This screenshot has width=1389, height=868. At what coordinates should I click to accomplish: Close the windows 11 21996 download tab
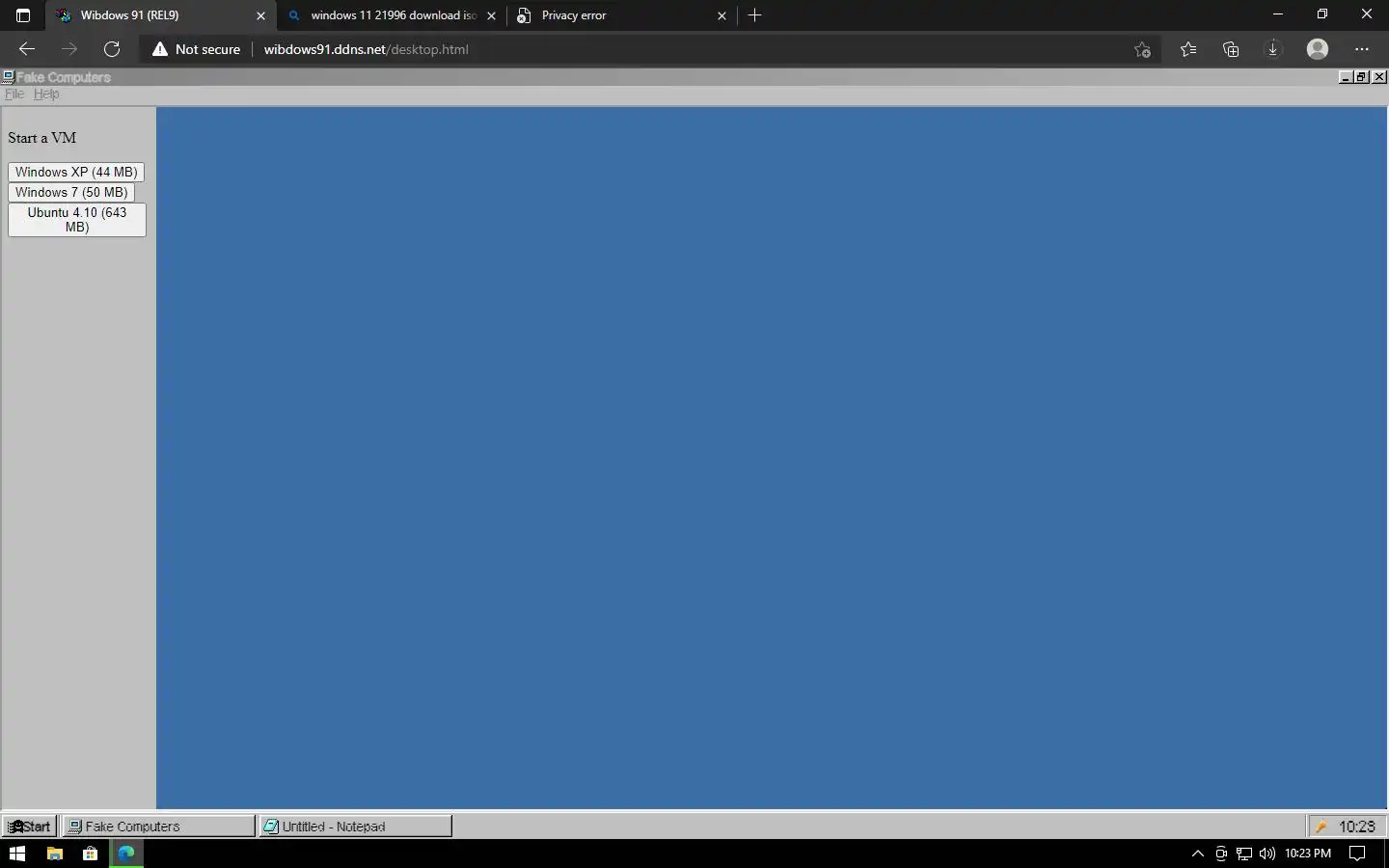point(491,15)
